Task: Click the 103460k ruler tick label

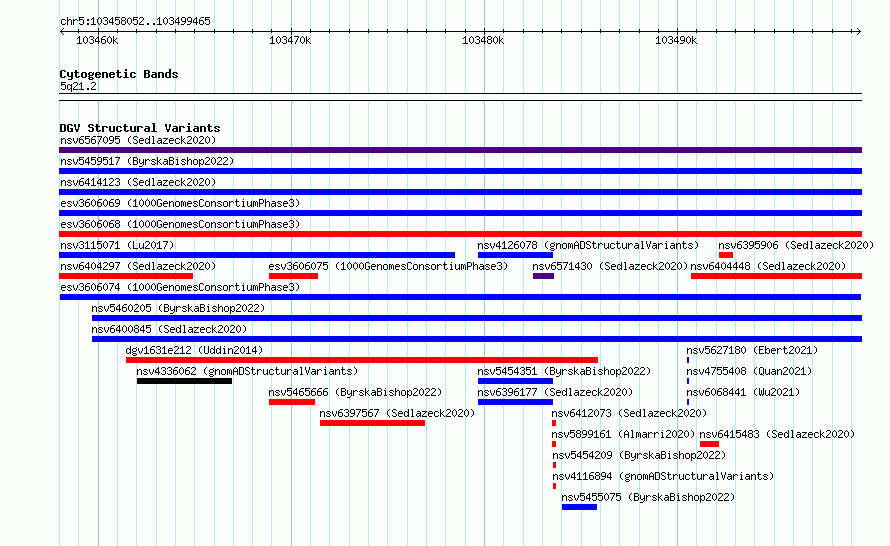Action: click(97, 40)
